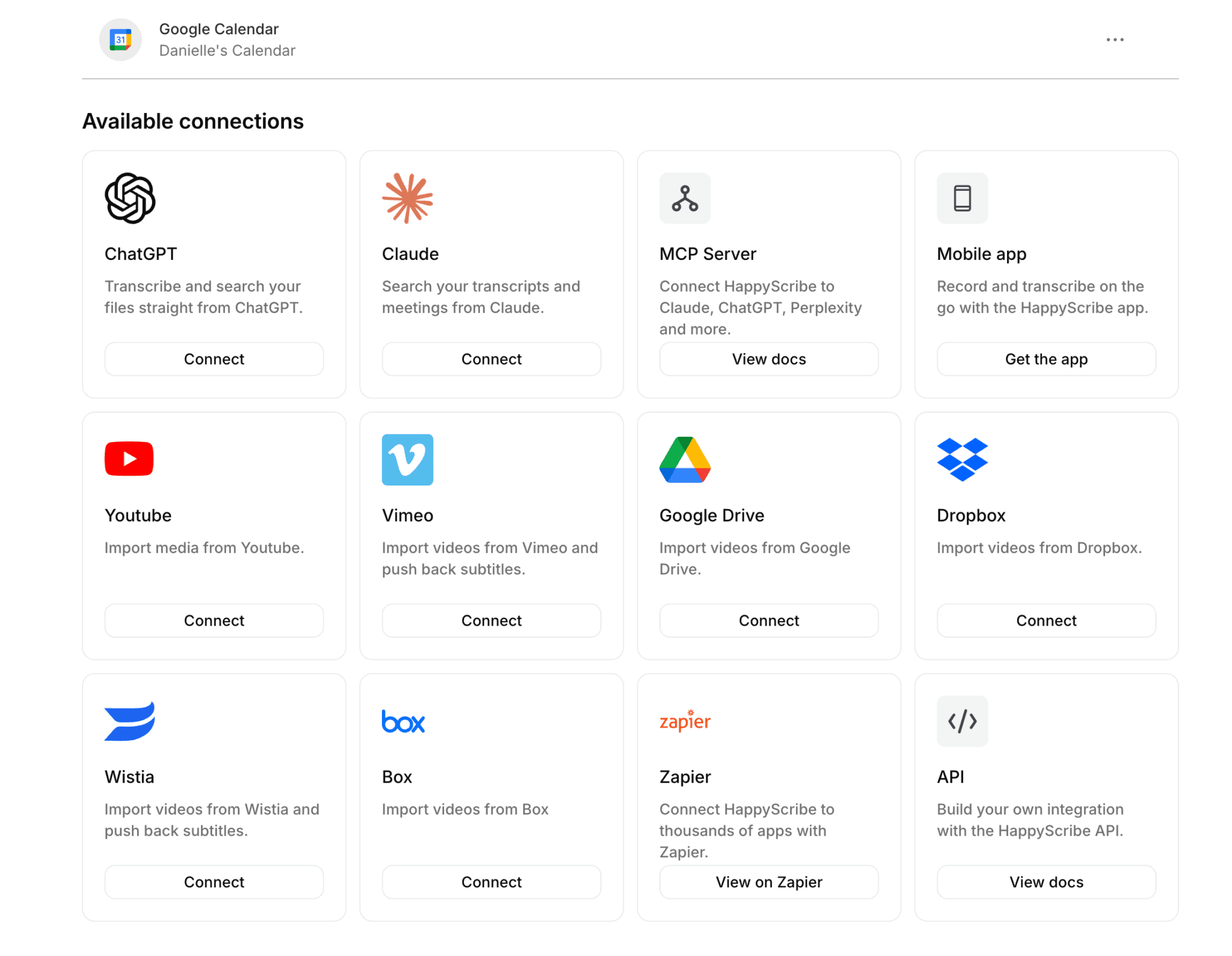Connect the Box integration

pyautogui.click(x=491, y=882)
